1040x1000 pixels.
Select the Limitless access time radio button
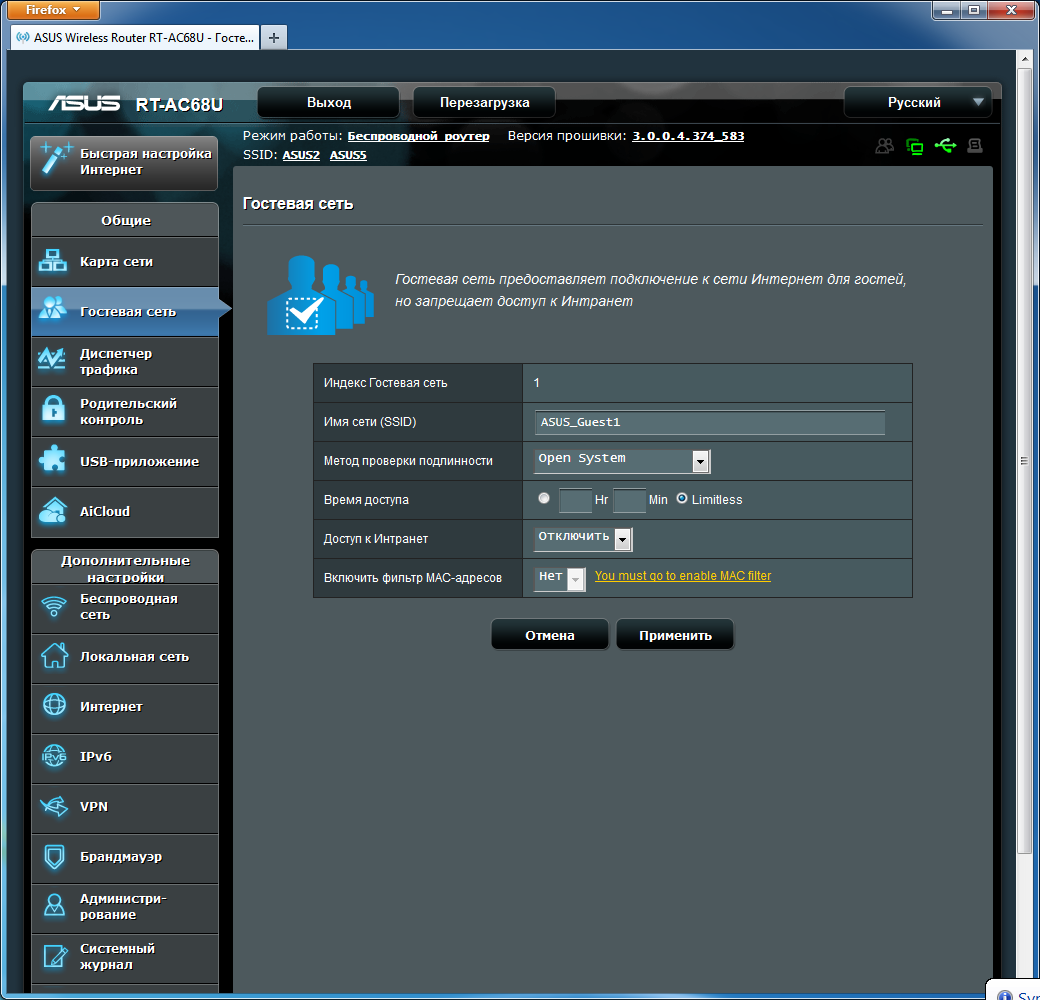point(682,498)
